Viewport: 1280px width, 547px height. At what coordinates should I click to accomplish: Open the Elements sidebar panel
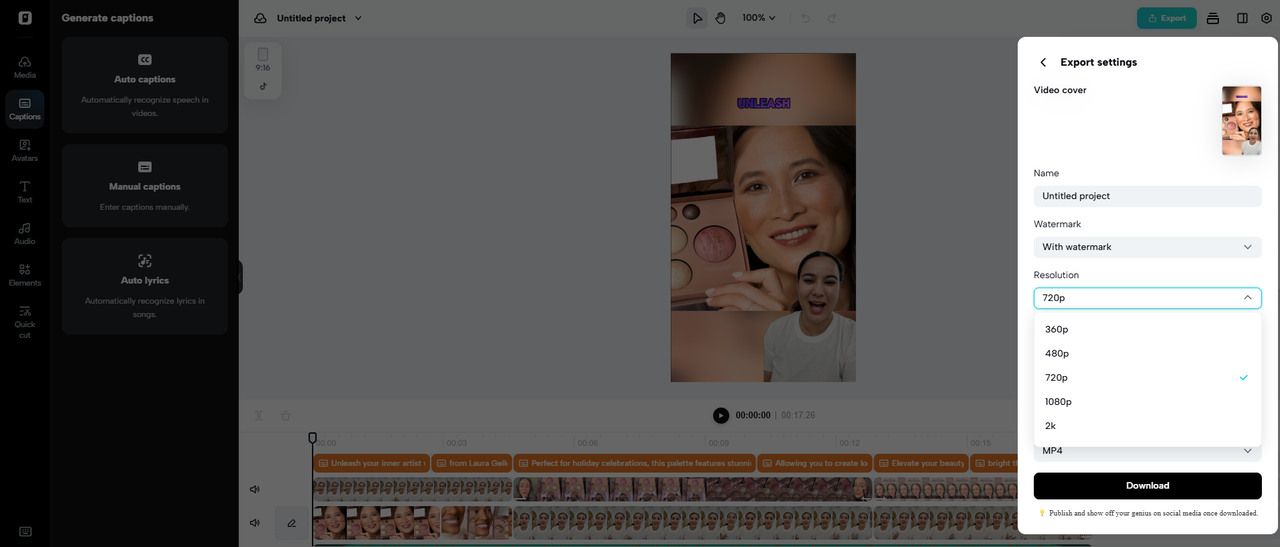25,275
